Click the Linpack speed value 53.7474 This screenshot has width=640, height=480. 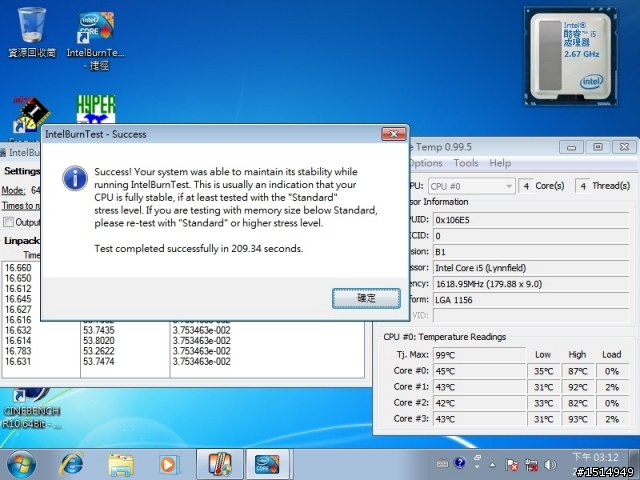point(99,362)
